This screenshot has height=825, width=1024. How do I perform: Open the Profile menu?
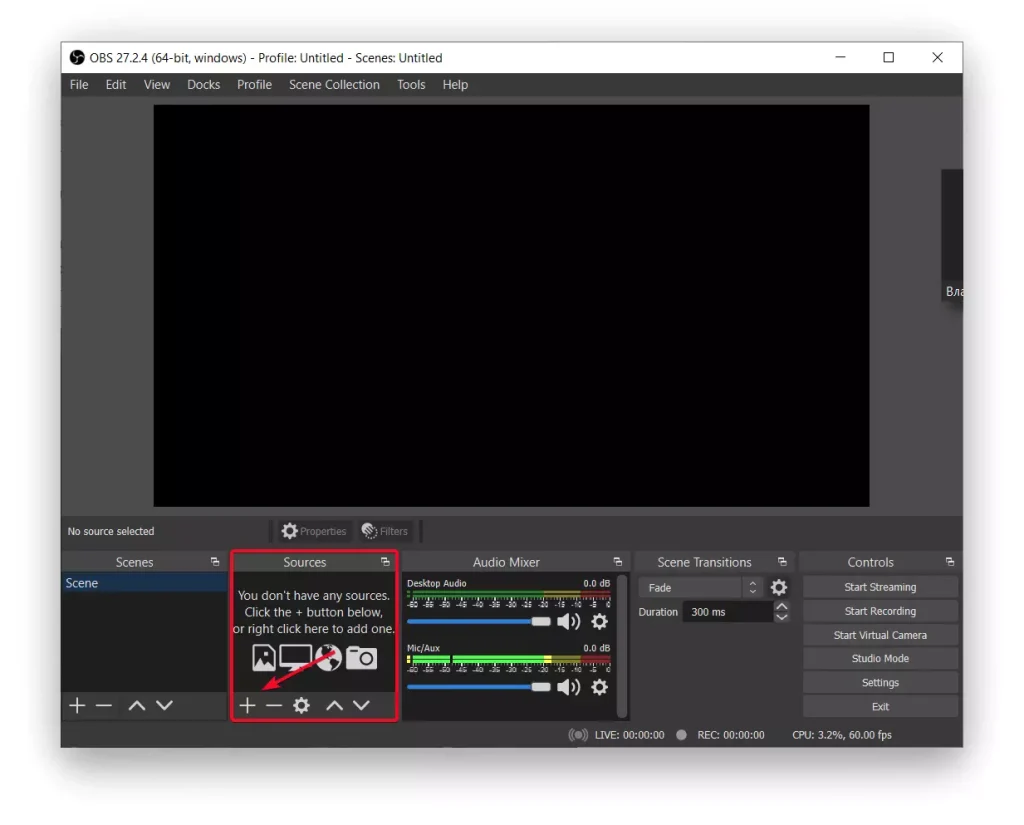click(255, 85)
